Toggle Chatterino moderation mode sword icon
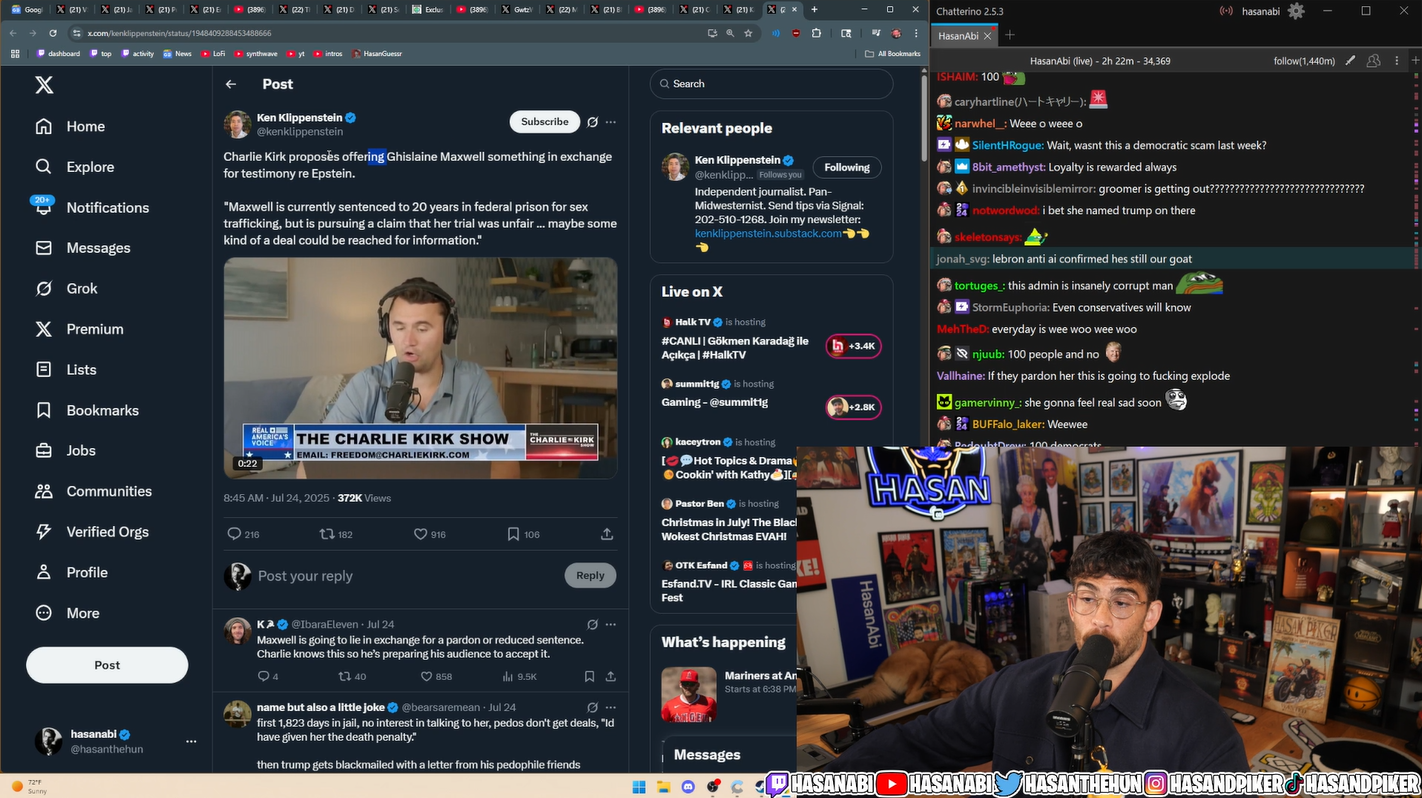1422x798 pixels. 1350,61
